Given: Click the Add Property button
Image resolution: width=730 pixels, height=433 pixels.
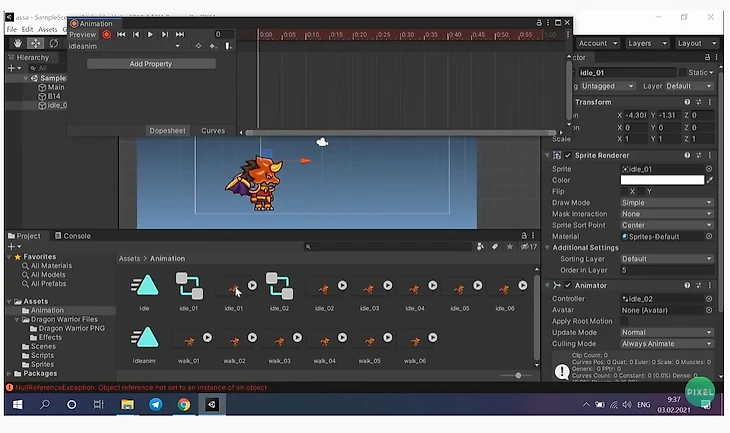Looking at the screenshot, I should pyautogui.click(x=151, y=64).
